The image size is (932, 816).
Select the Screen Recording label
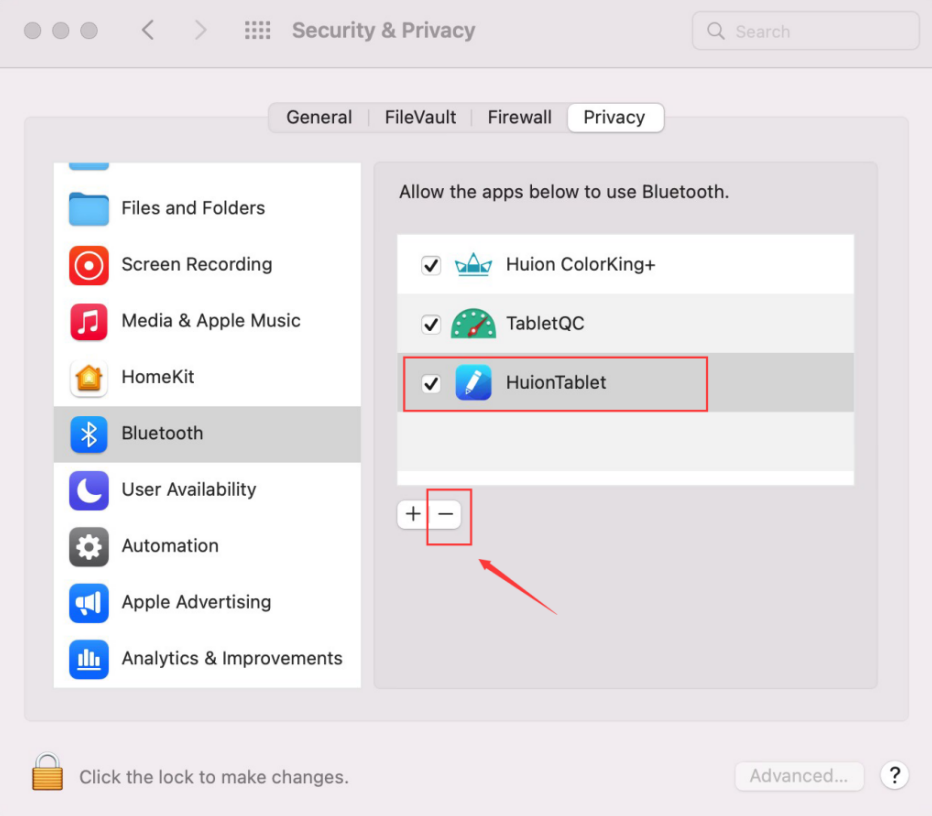pos(197,264)
